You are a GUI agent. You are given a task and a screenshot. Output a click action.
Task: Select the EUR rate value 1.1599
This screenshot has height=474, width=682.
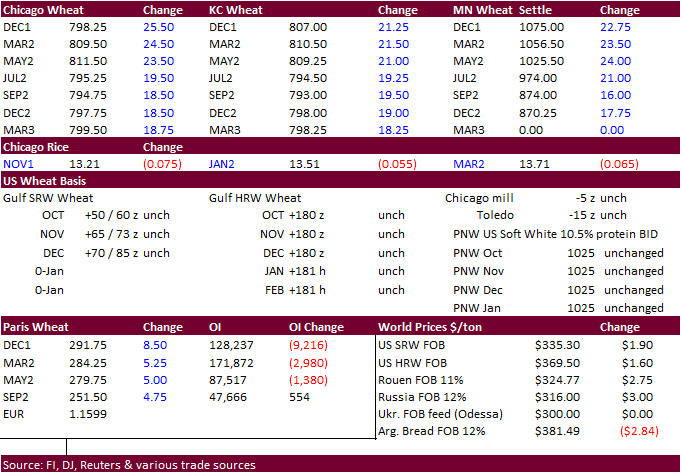coord(86,413)
